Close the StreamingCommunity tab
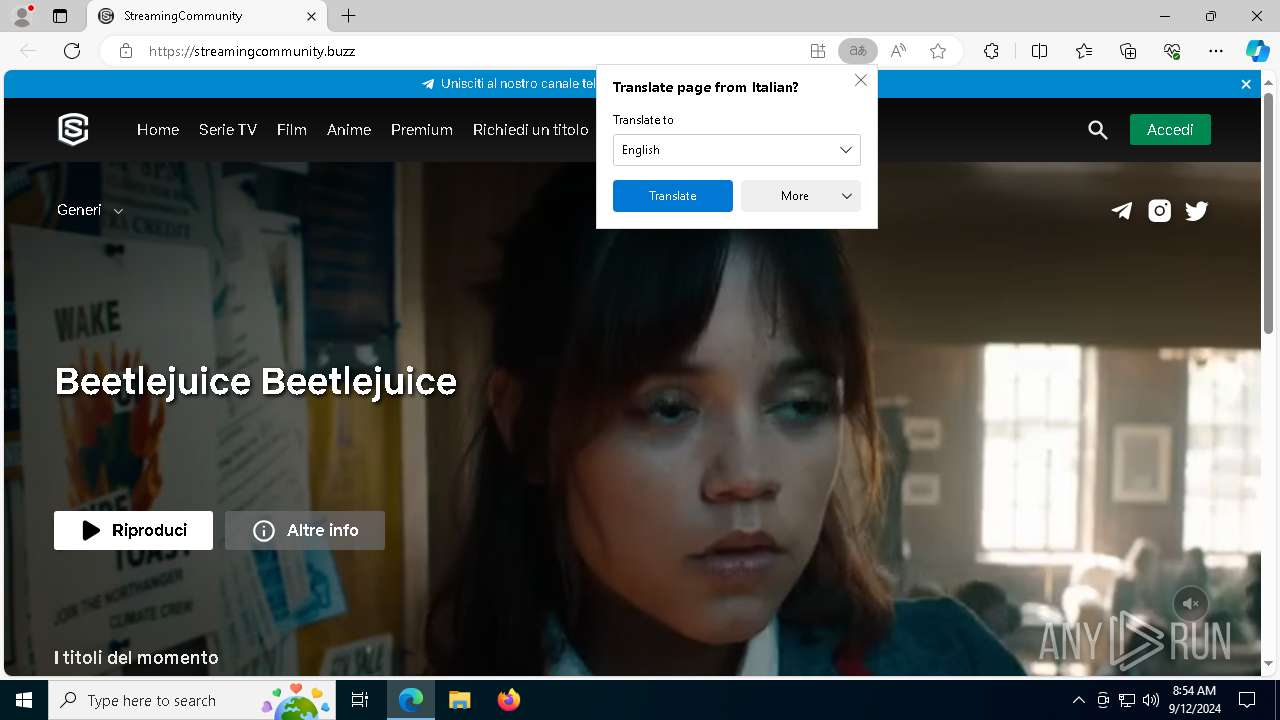Viewport: 1280px width, 720px height. 311,16
